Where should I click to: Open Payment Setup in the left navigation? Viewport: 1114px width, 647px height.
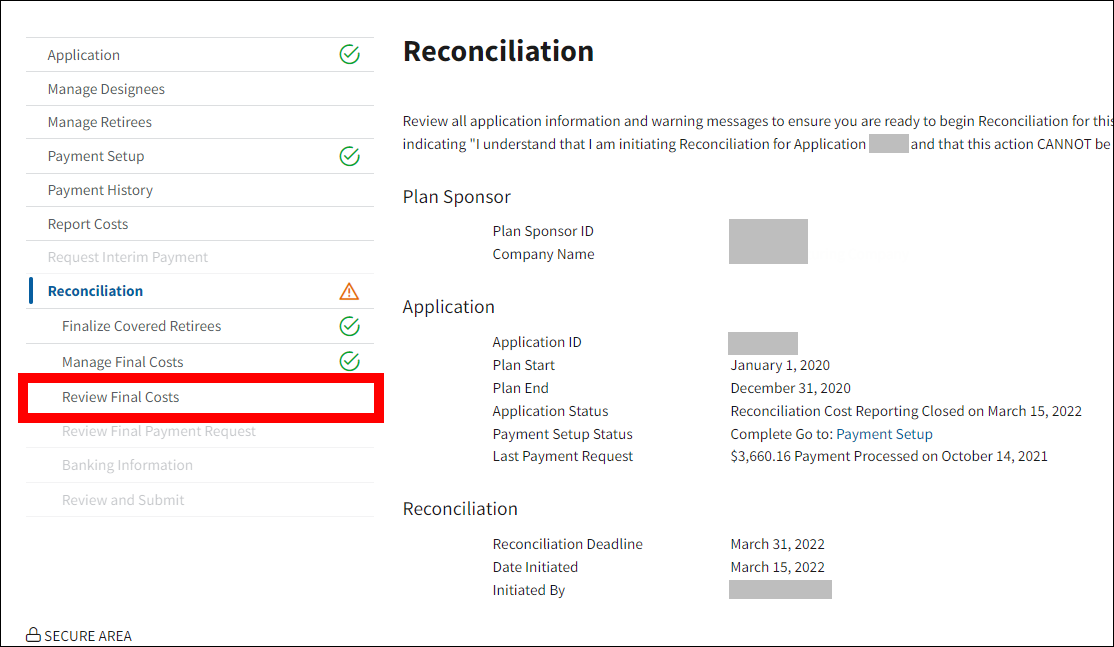tap(96, 156)
